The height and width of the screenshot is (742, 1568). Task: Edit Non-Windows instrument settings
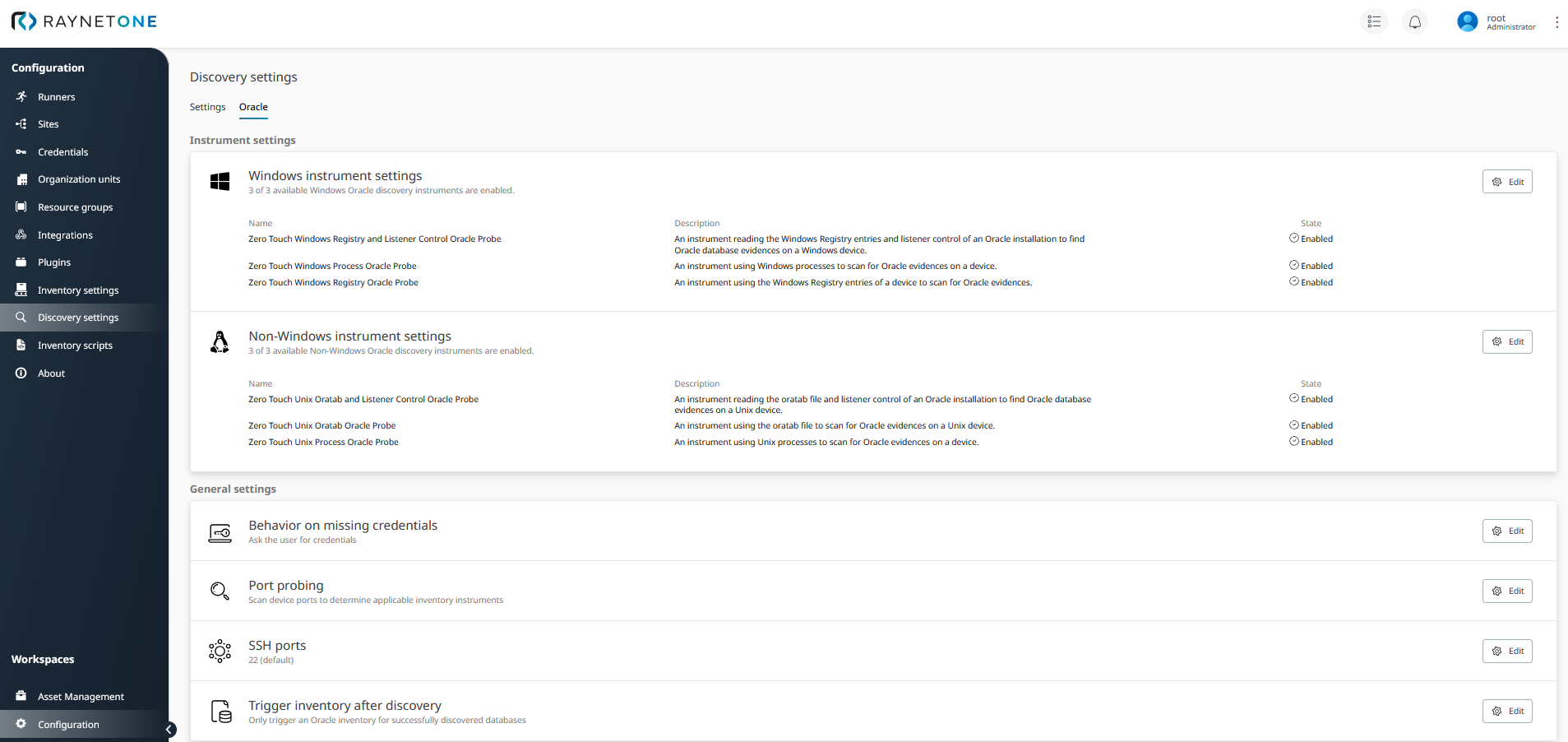coord(1506,342)
